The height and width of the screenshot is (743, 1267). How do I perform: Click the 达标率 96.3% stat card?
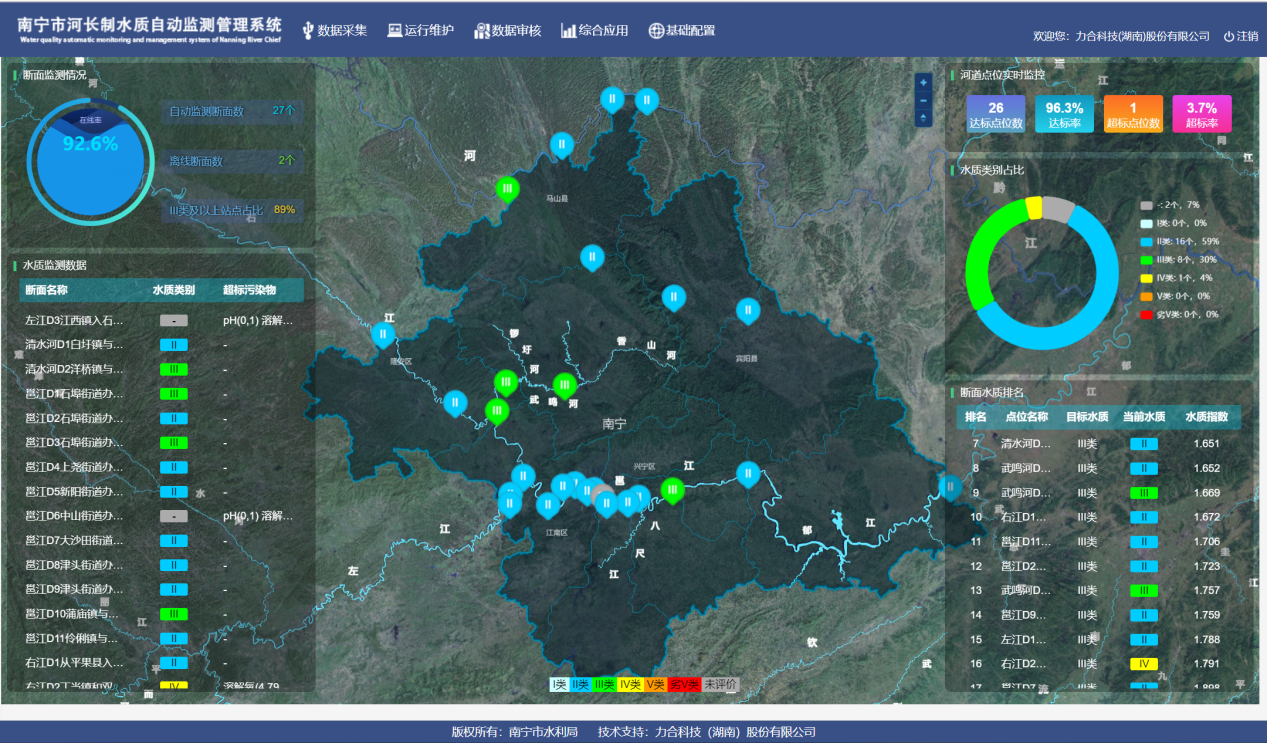click(1064, 114)
